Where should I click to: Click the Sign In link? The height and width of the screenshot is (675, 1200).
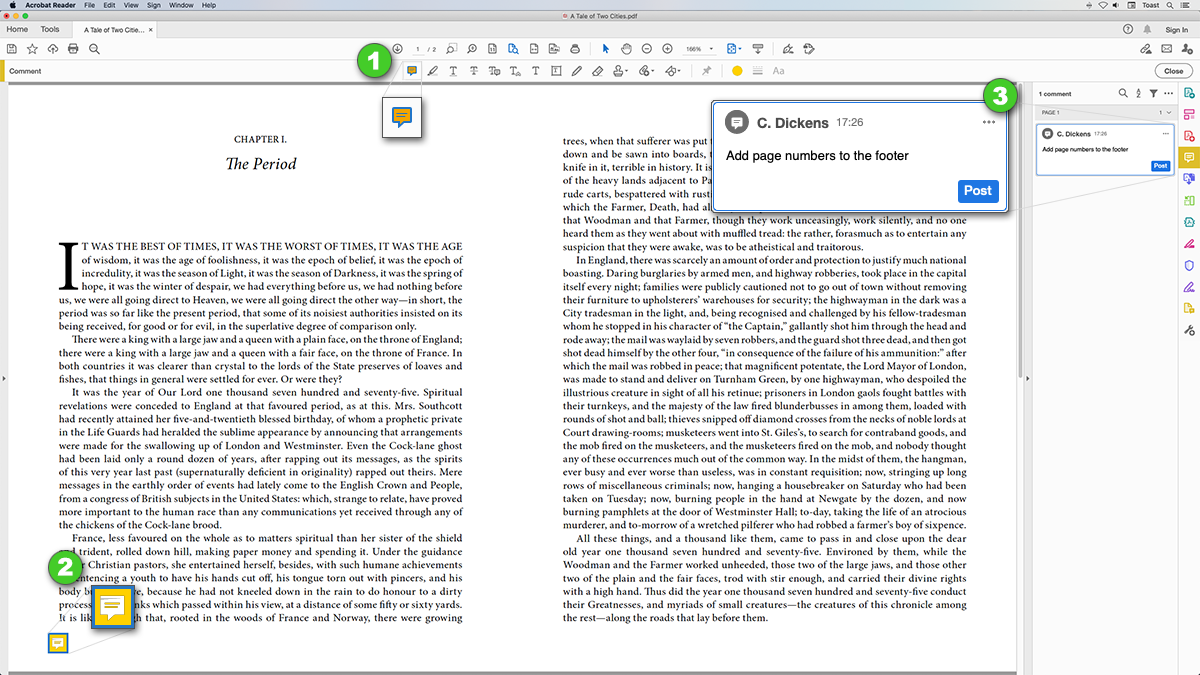tap(1177, 30)
